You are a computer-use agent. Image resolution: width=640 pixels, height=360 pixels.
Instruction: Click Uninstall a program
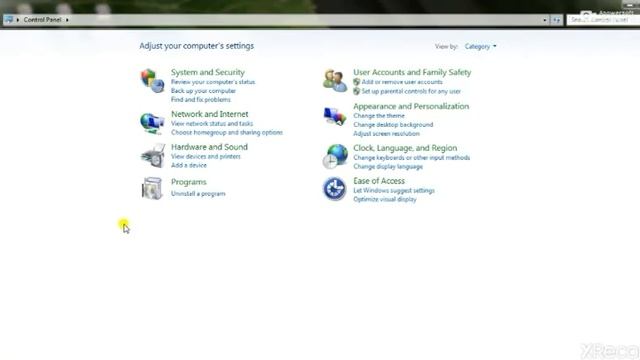click(198, 194)
